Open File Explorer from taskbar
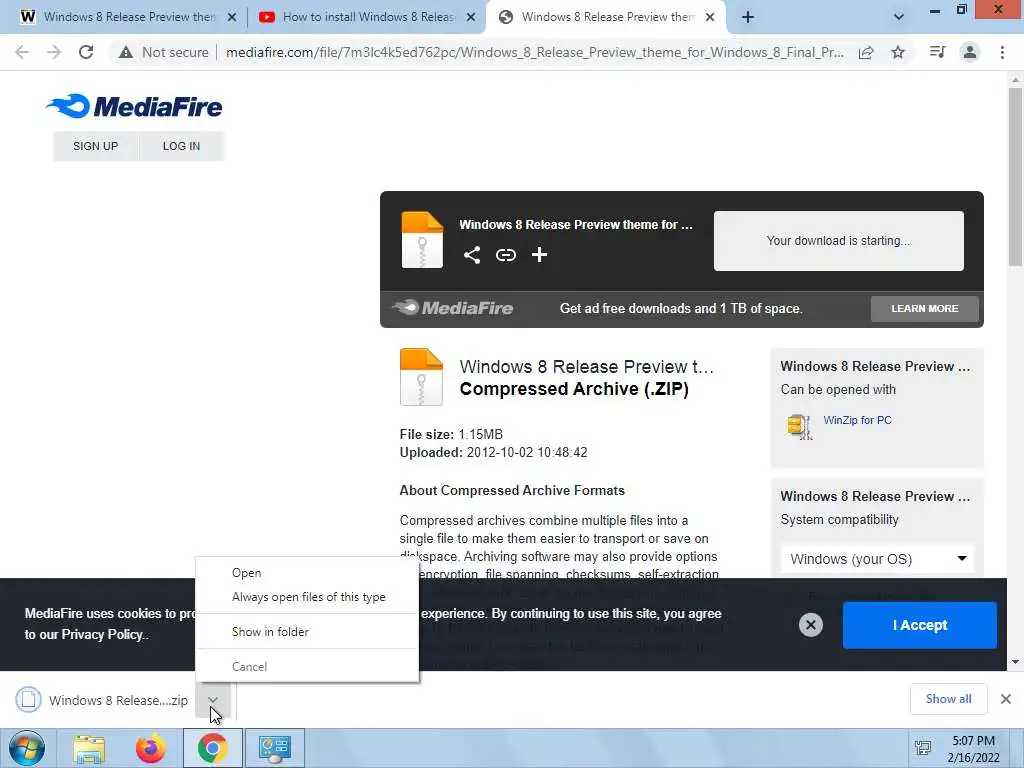The image size is (1024, 768). click(89, 748)
